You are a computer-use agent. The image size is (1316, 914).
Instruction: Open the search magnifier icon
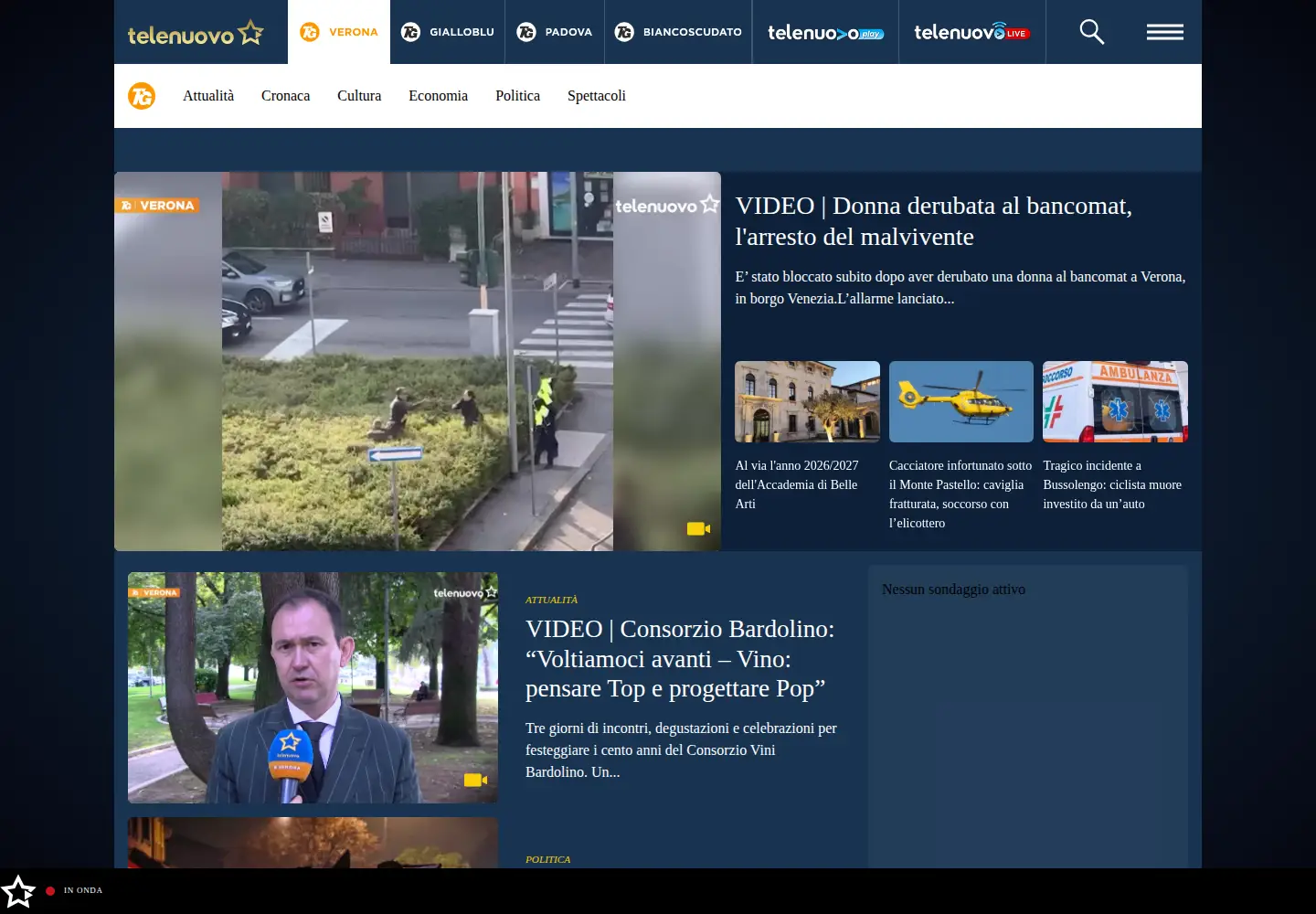click(1091, 32)
